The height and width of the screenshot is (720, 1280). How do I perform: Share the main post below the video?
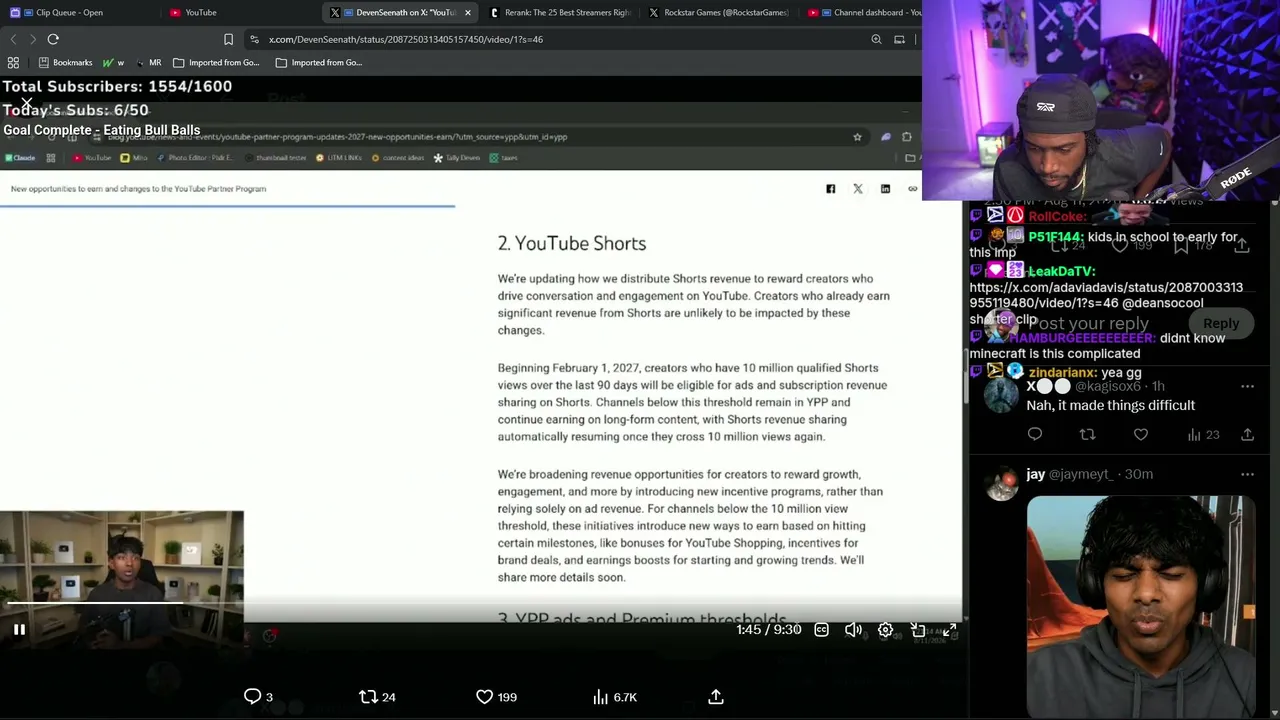click(x=716, y=697)
